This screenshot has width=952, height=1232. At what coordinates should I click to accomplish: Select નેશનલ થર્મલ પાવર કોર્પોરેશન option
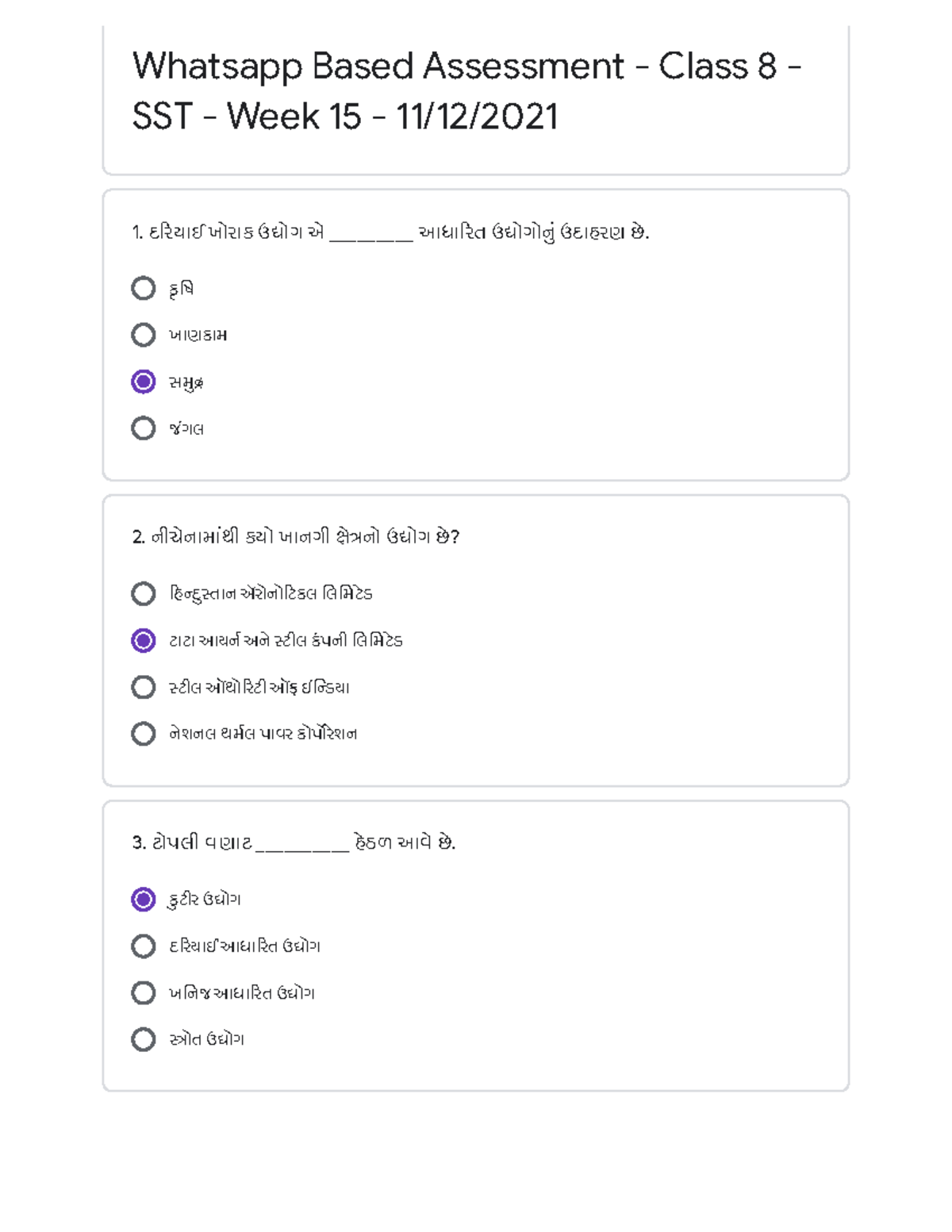[x=143, y=734]
